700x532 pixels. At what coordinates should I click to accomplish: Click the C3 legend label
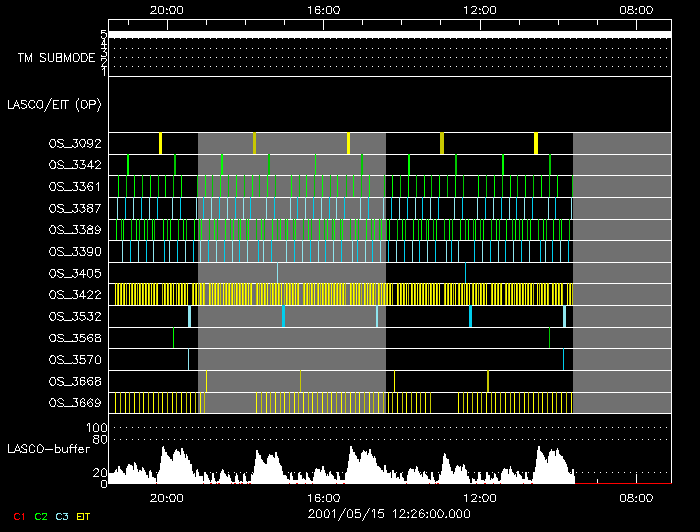tap(62, 515)
